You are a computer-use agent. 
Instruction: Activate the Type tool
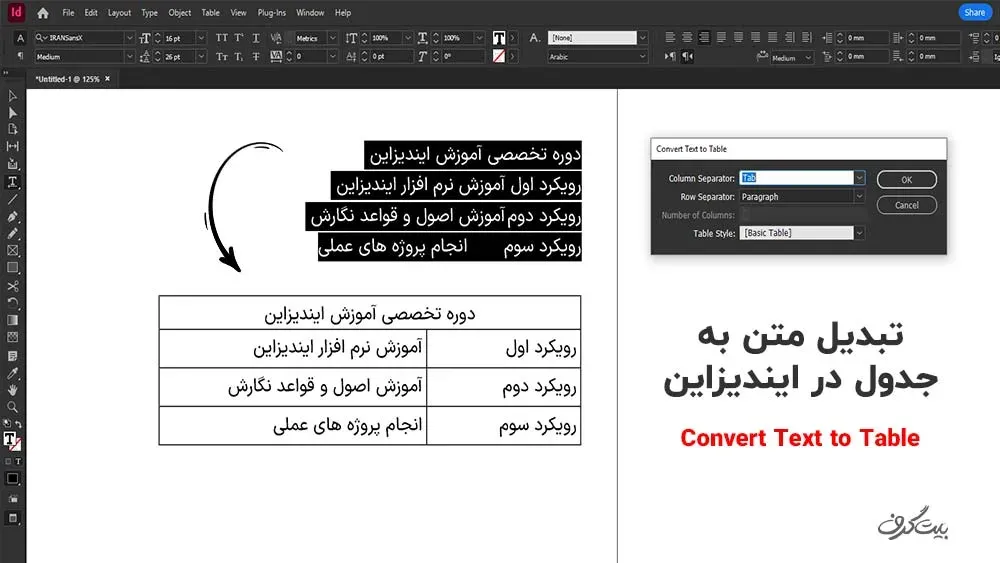12,182
